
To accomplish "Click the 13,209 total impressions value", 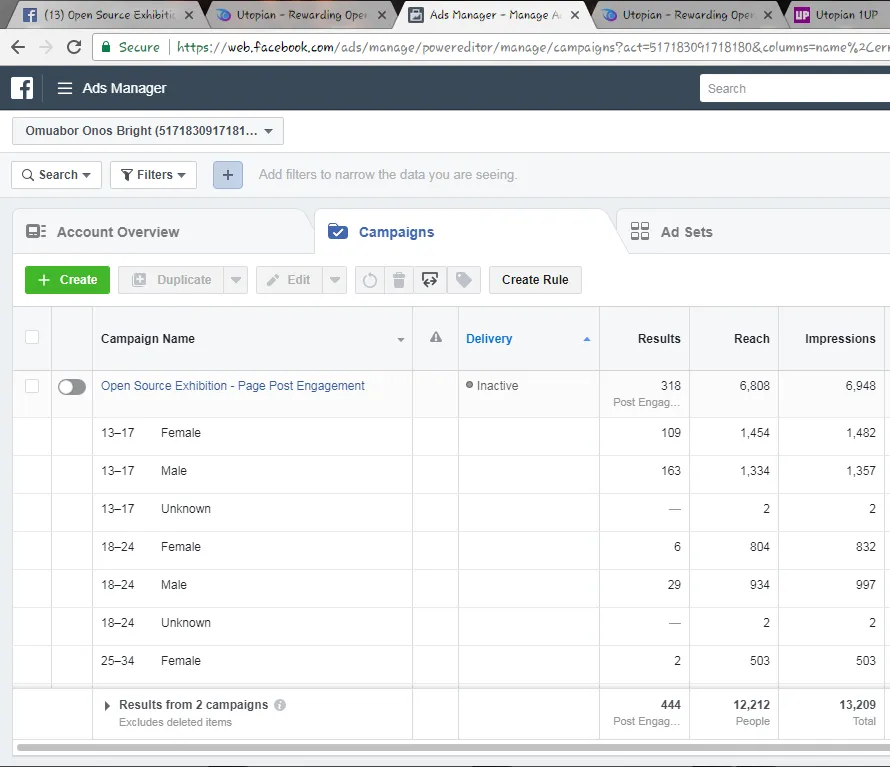I will (857, 705).
